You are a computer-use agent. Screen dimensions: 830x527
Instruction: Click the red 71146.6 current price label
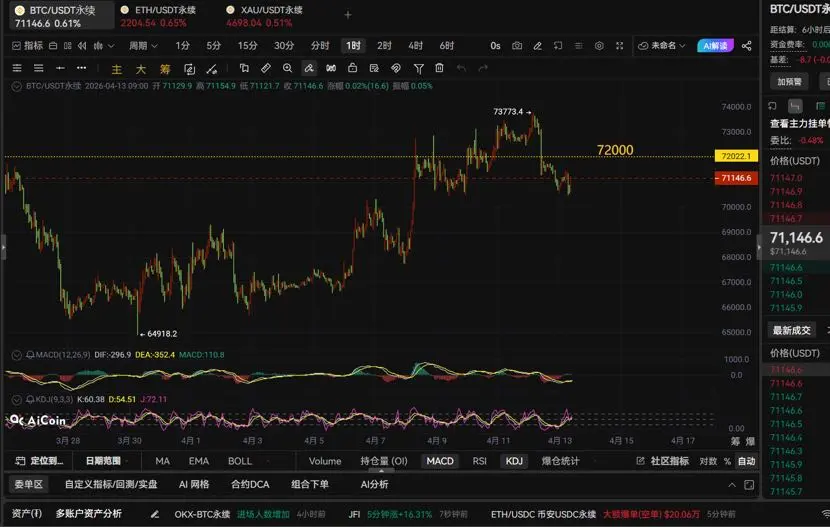(x=736, y=178)
